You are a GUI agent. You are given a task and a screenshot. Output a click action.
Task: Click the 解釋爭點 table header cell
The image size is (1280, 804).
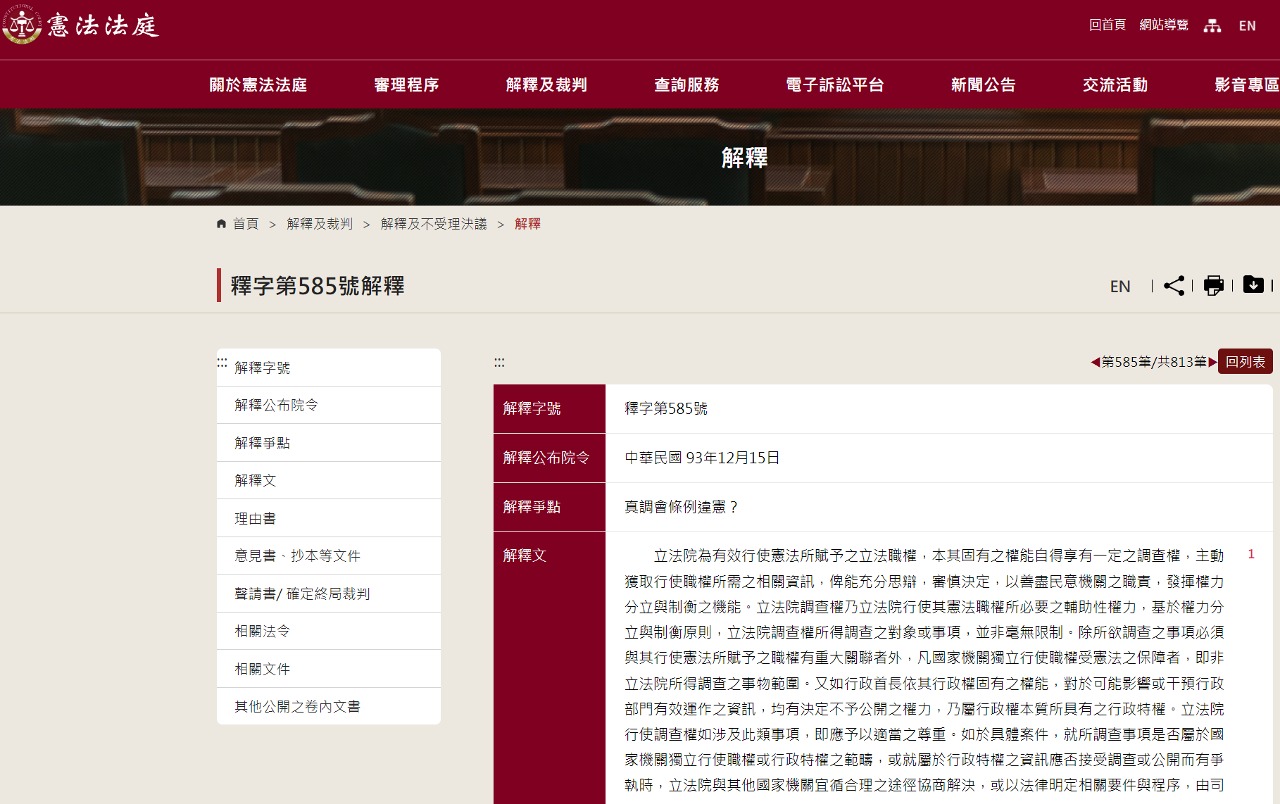pyautogui.click(x=549, y=507)
